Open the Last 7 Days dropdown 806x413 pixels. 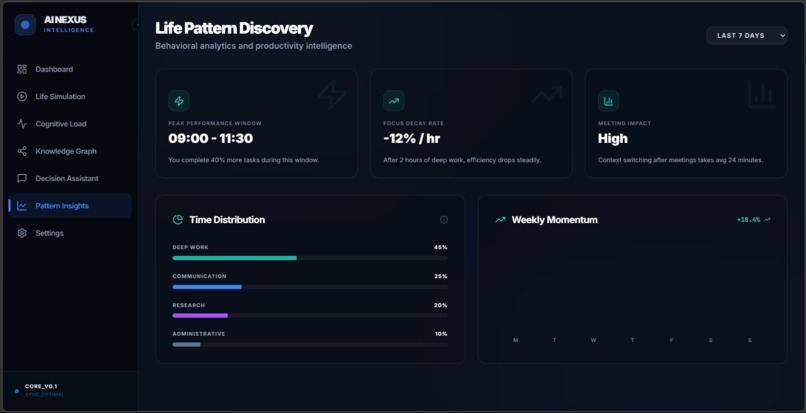(x=747, y=35)
